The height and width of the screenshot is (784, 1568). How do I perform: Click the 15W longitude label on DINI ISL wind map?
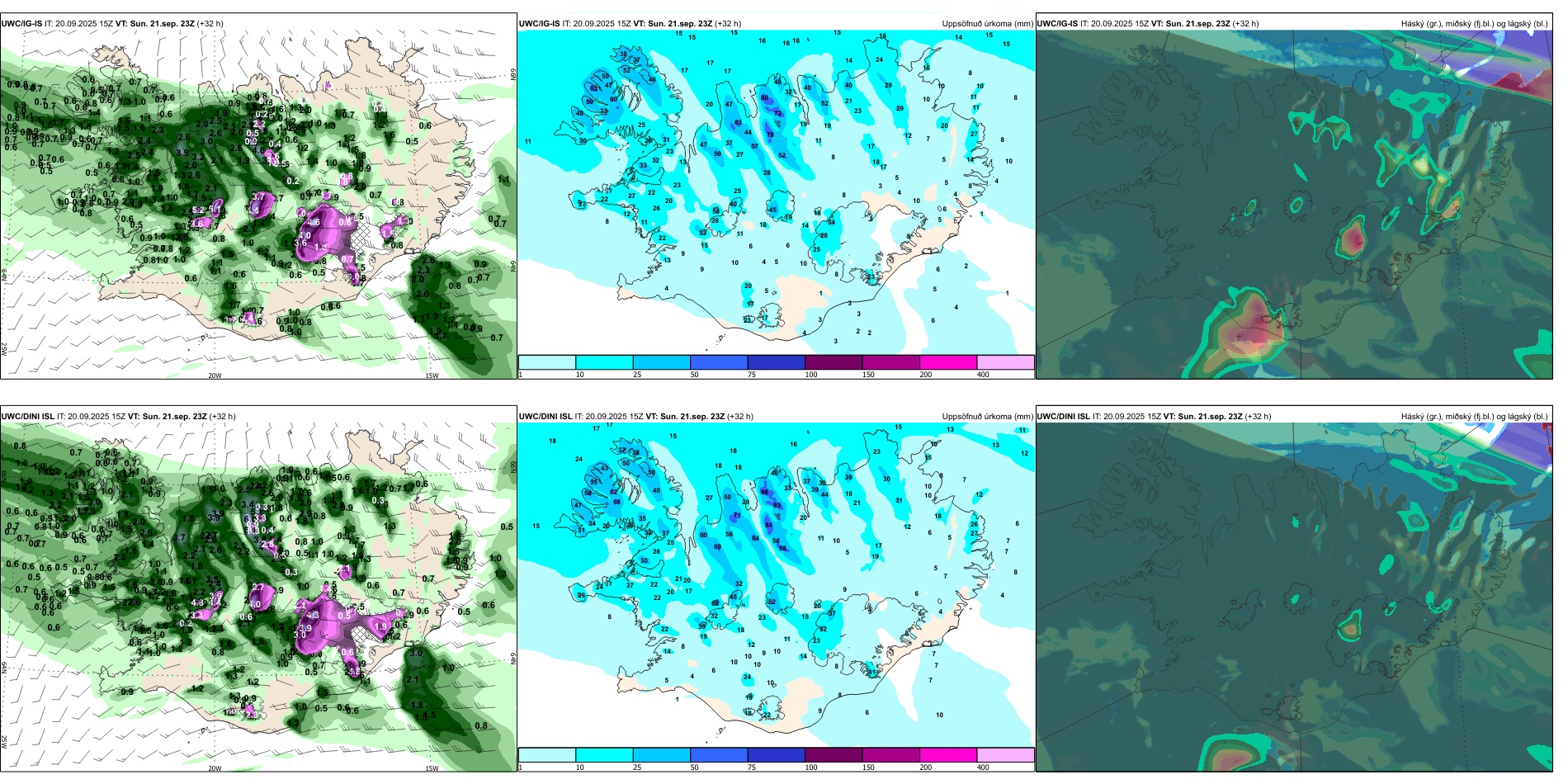432,768
